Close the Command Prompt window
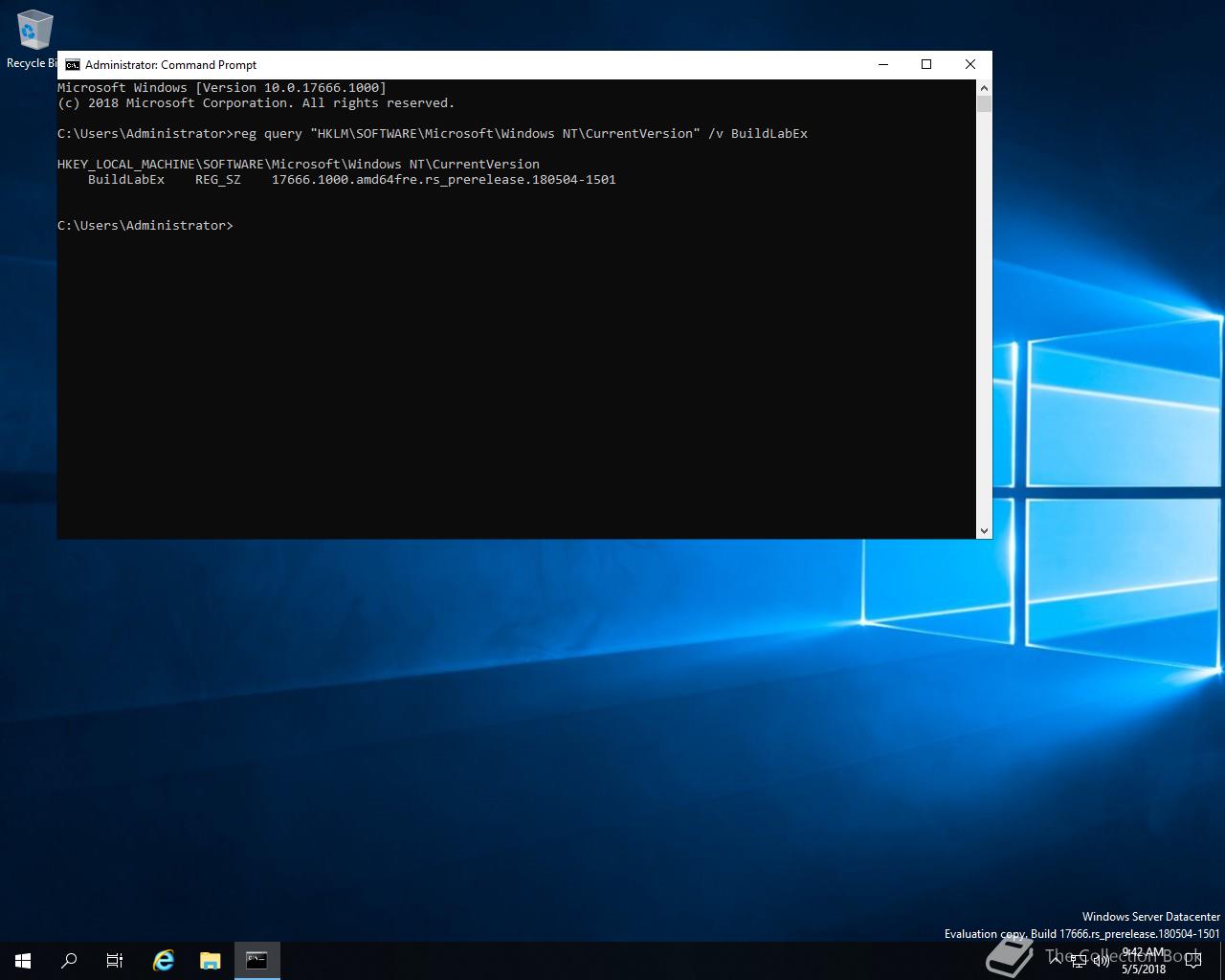Viewport: 1225px width, 980px height. 970,65
